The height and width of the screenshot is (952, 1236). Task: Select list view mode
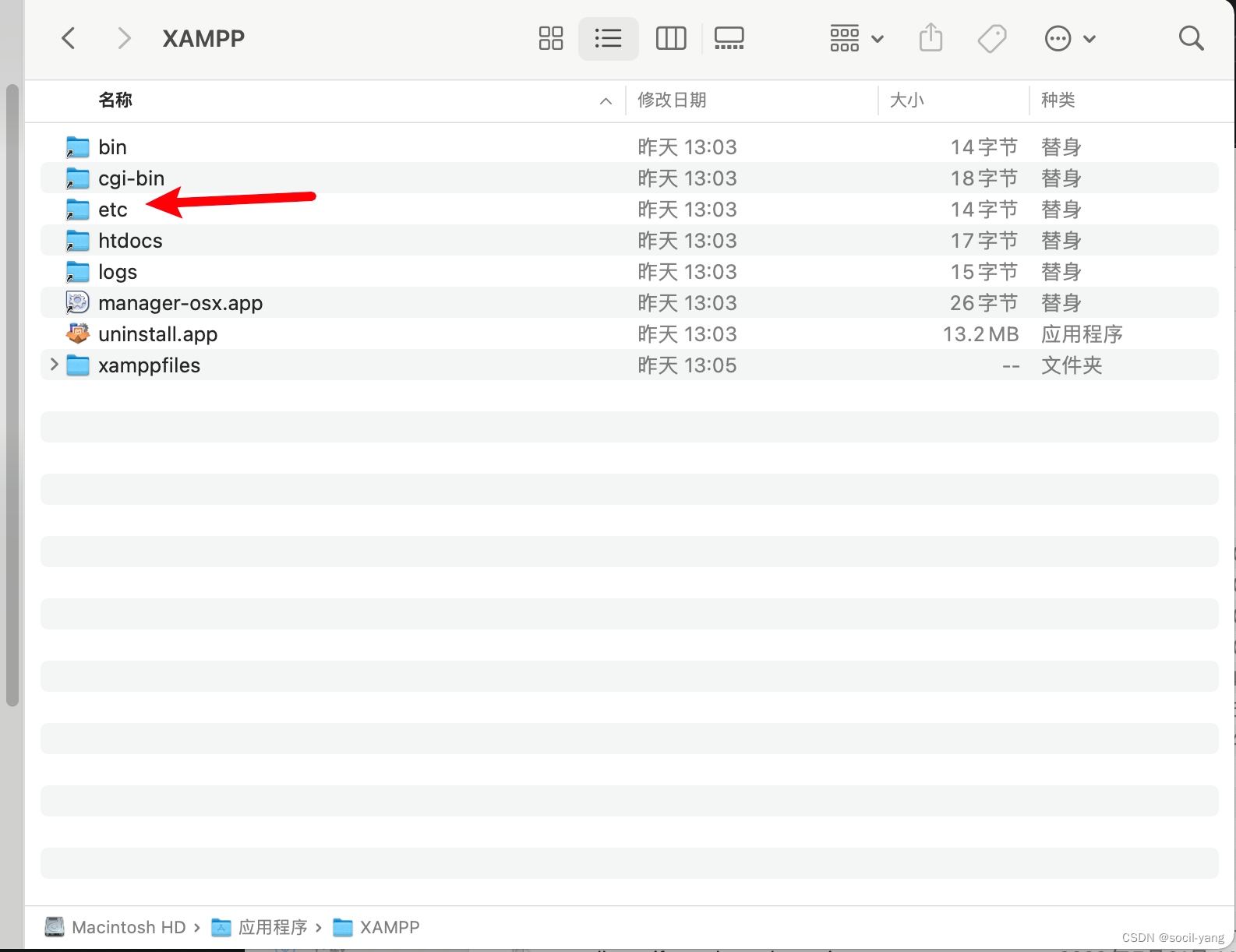click(608, 38)
